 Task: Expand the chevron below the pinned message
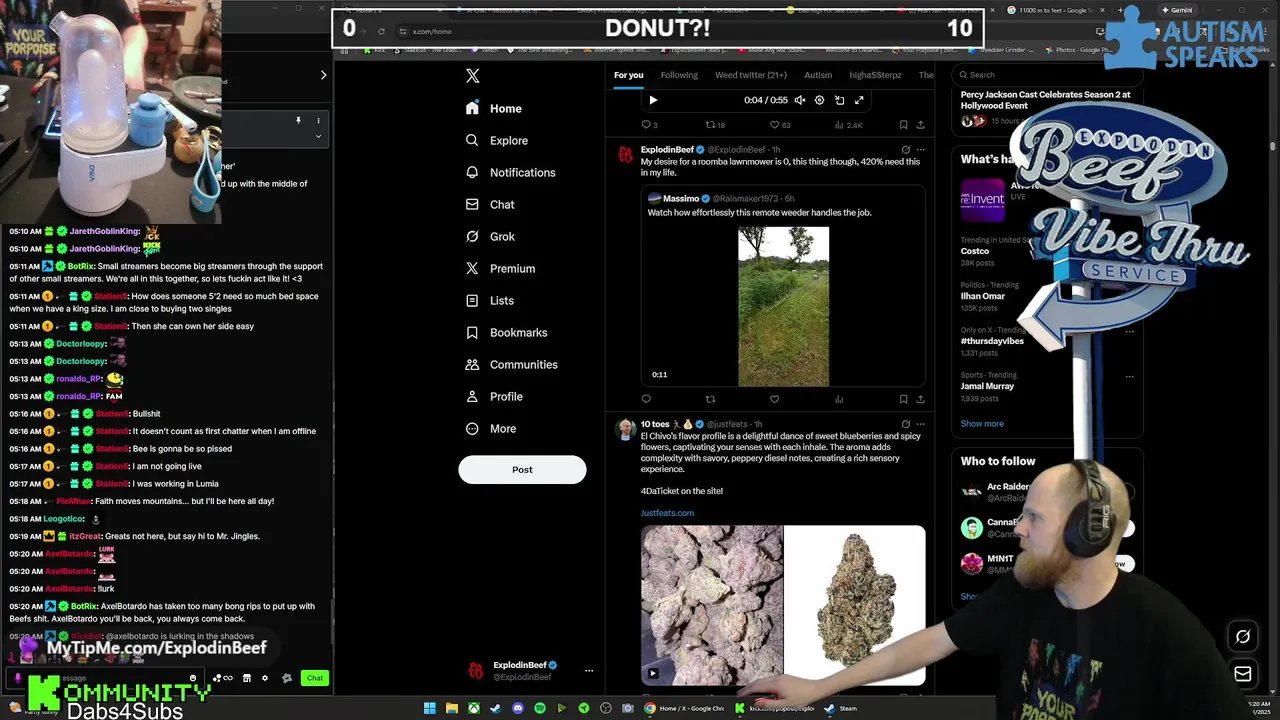[x=318, y=136]
